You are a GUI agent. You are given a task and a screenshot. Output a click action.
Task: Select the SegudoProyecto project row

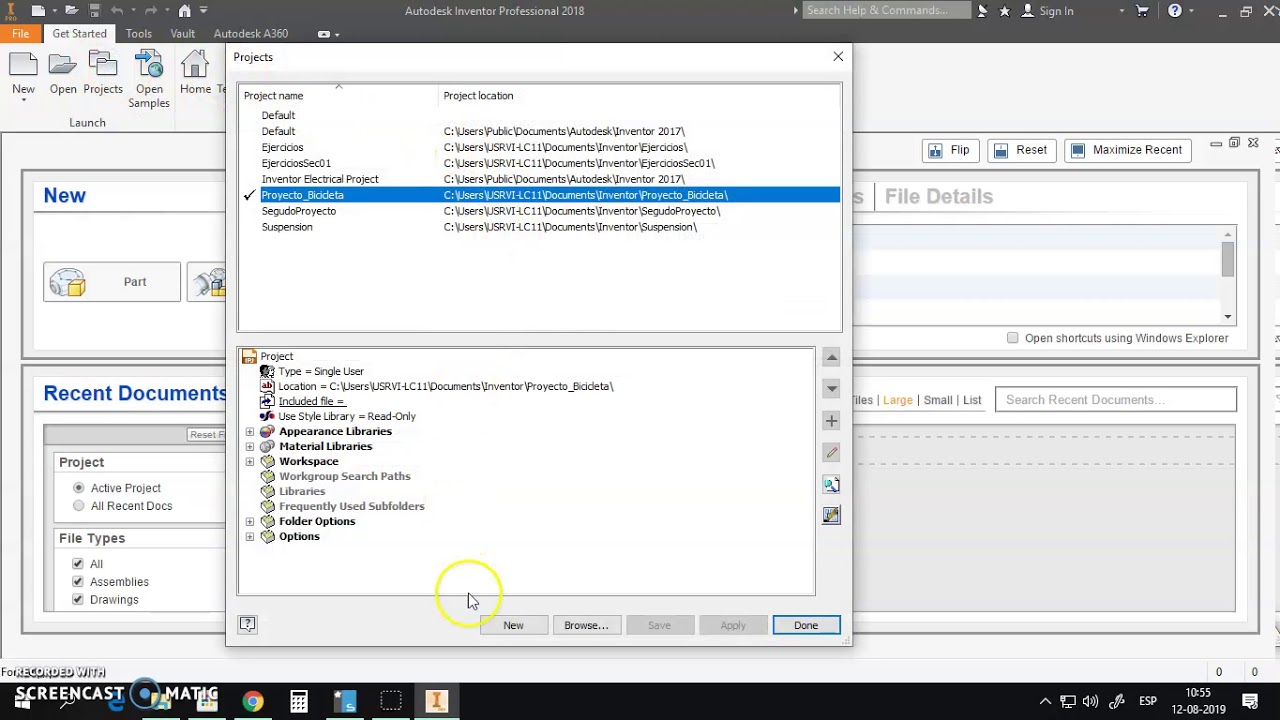coord(540,211)
